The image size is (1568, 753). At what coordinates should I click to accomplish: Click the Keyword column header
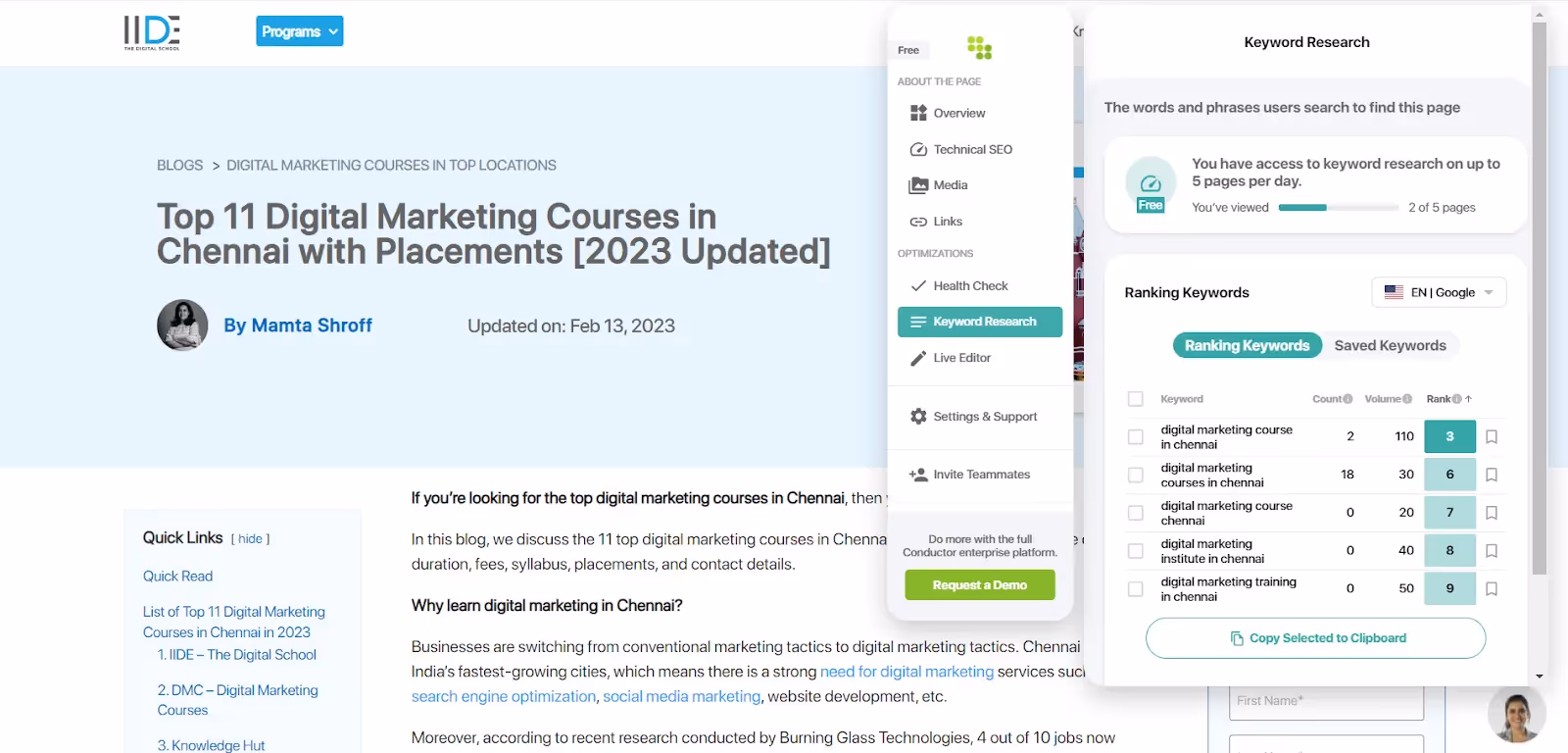(1182, 399)
